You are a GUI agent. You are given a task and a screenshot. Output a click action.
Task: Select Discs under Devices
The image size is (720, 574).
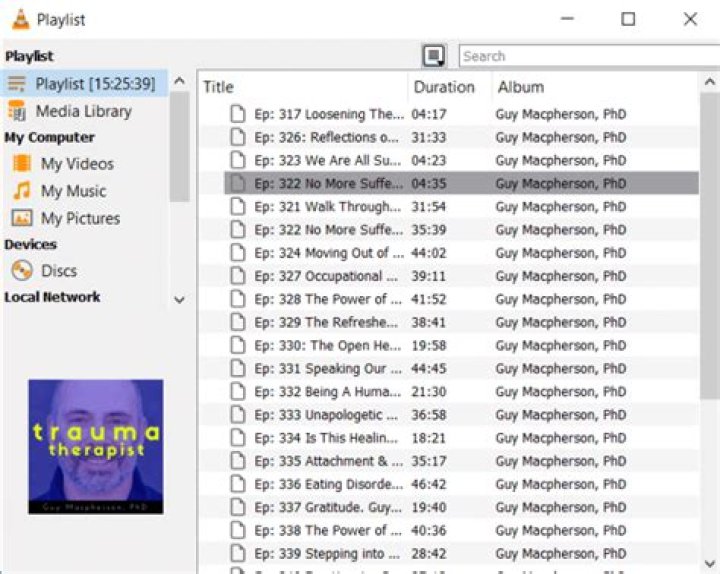[x=58, y=271]
